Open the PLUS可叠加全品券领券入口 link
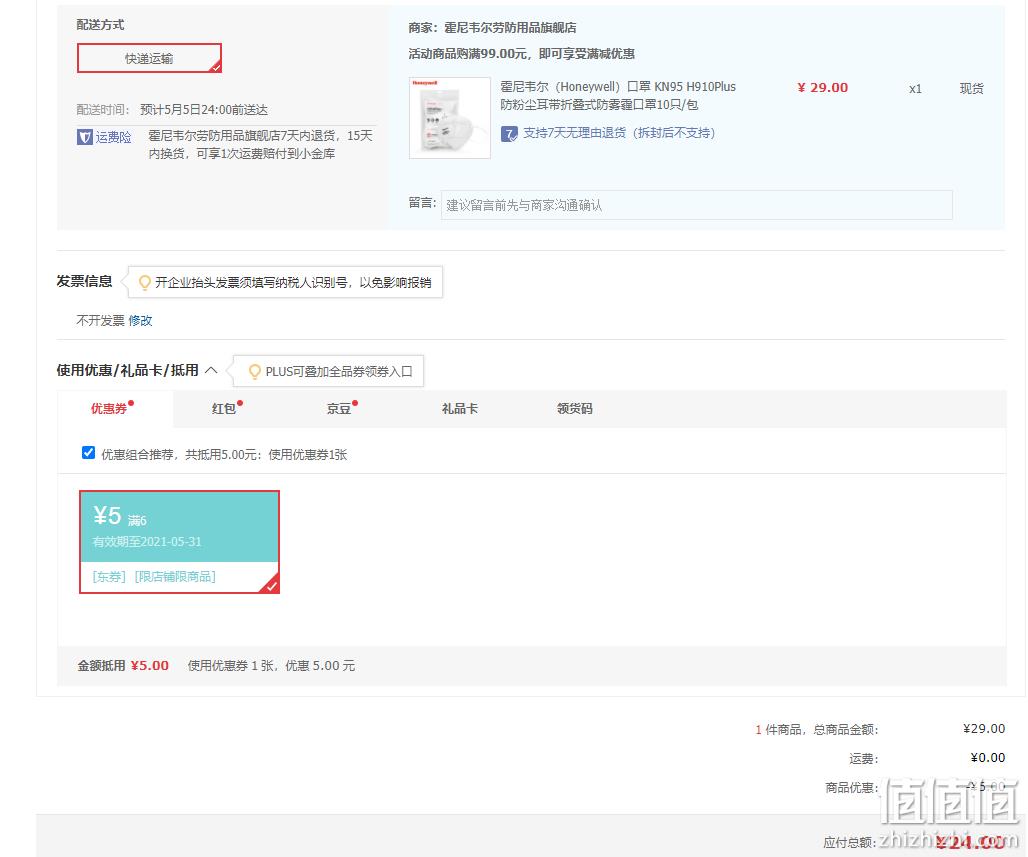Image resolution: width=1028 pixels, height=857 pixels. pos(338,372)
